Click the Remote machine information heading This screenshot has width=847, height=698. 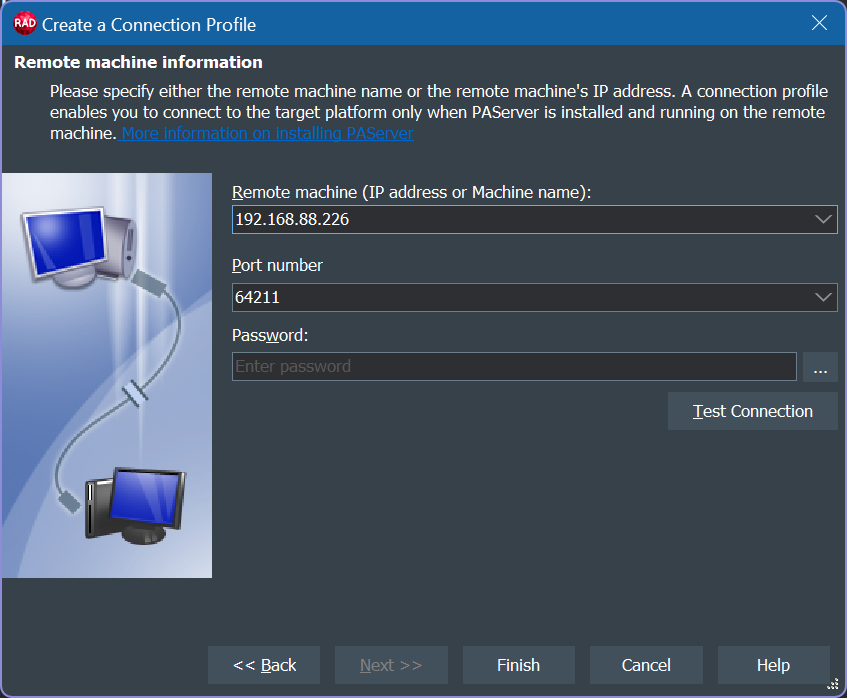[x=138, y=62]
